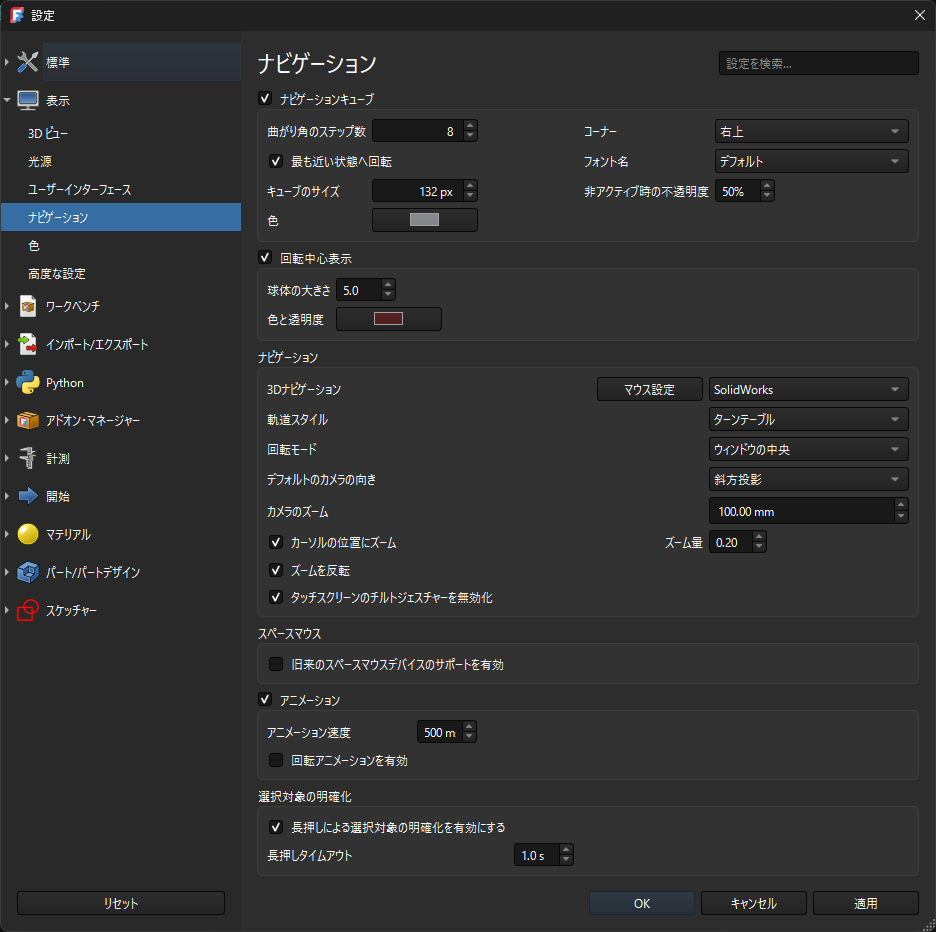Open the 回転モード dropdown
Screen dimensions: 936x932
(808, 449)
